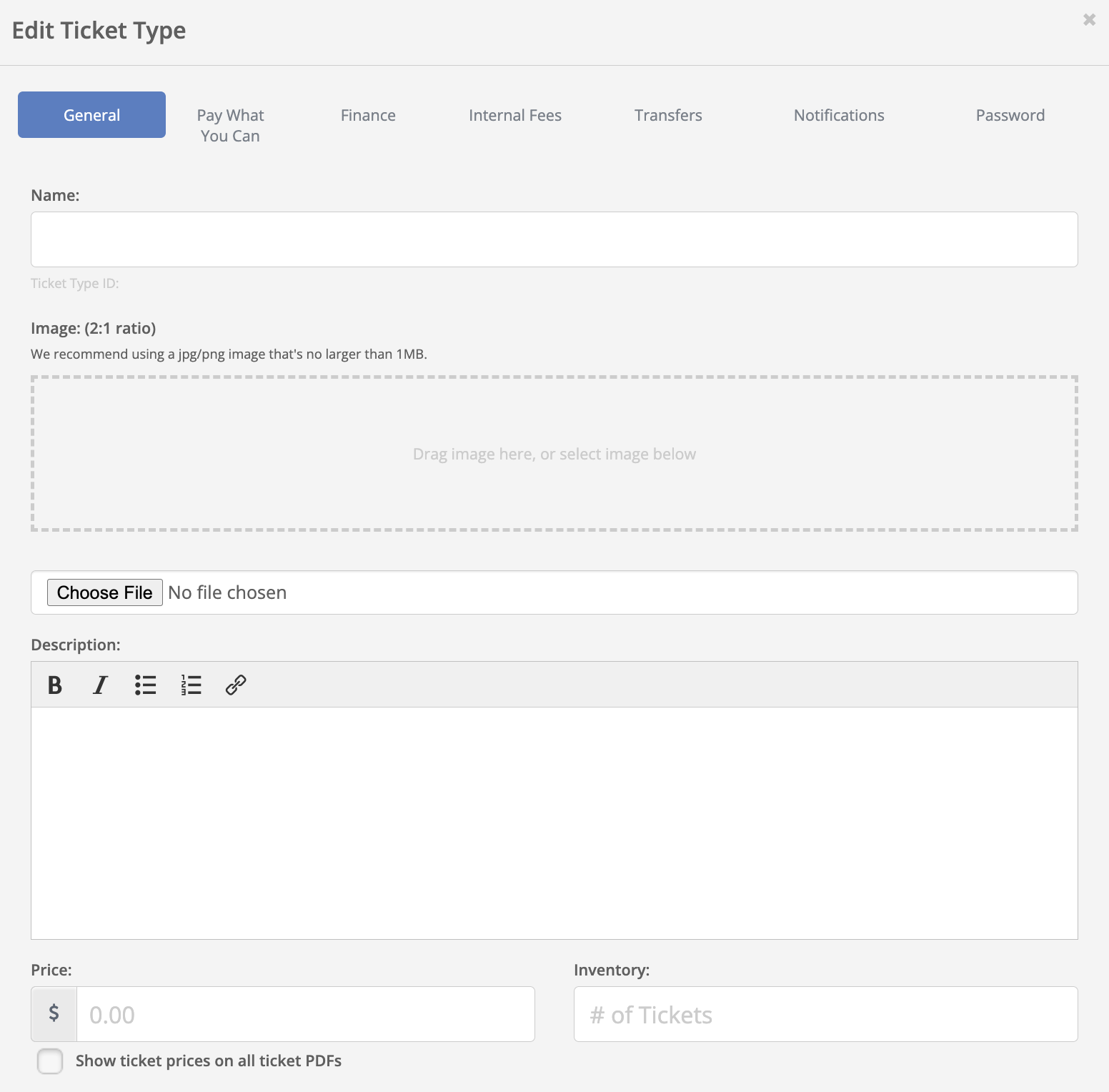Viewport: 1109px width, 1092px height.
Task: Insert a bulleted list in description
Action: [x=145, y=685]
